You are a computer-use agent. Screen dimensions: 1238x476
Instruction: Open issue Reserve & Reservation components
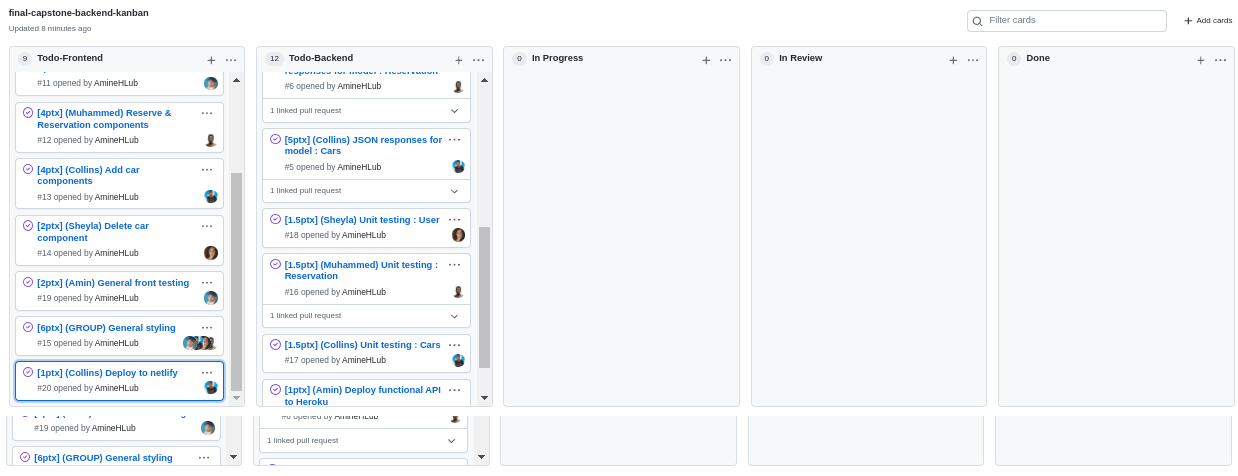[104, 119]
